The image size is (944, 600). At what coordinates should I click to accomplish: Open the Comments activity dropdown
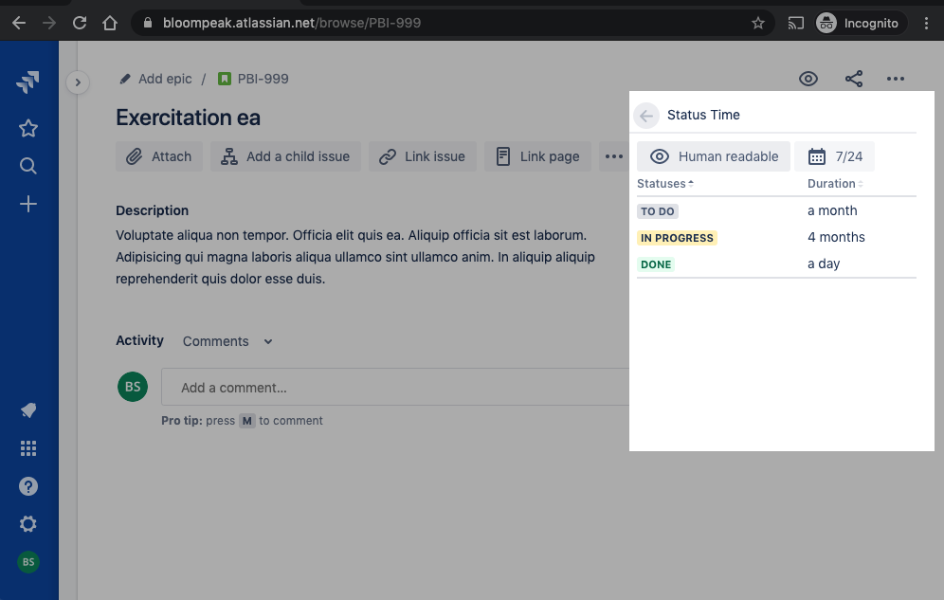pyautogui.click(x=227, y=341)
